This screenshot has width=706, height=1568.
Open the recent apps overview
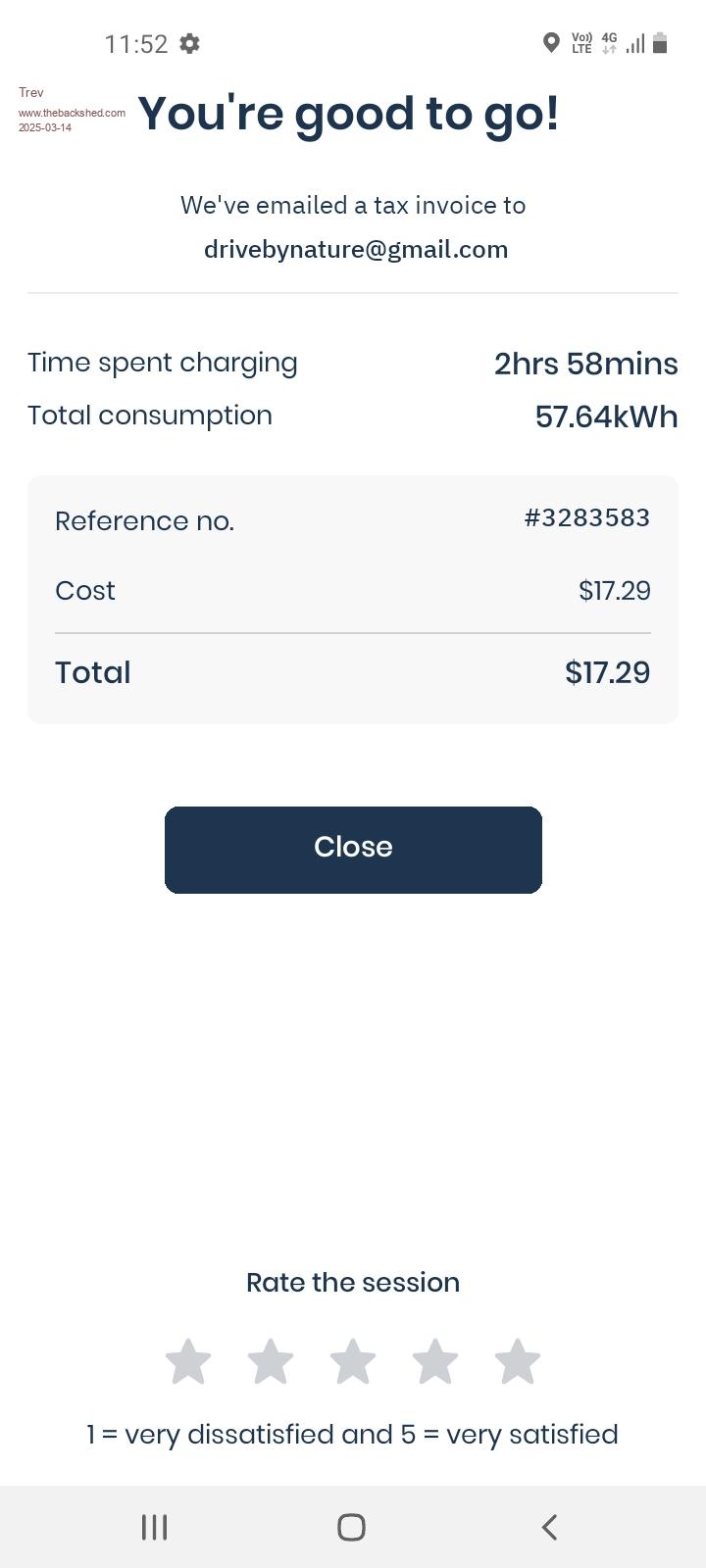click(155, 1527)
